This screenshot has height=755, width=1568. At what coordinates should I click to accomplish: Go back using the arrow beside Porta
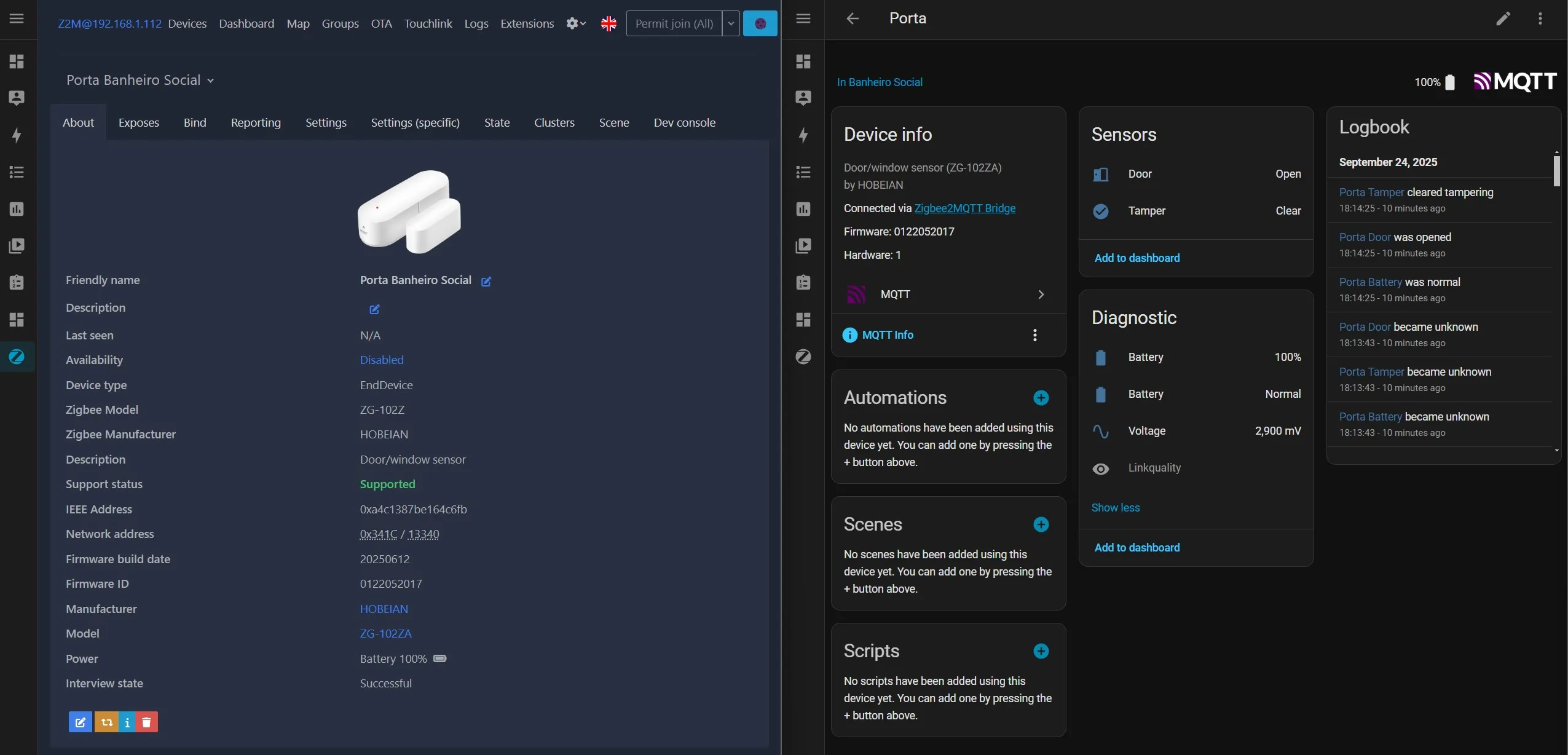click(852, 18)
